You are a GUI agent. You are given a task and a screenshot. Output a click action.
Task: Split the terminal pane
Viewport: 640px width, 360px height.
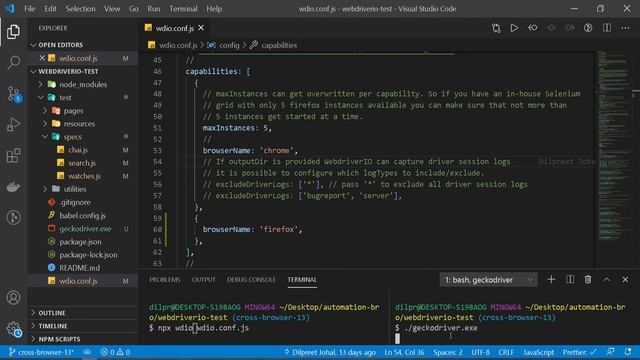tap(570, 280)
